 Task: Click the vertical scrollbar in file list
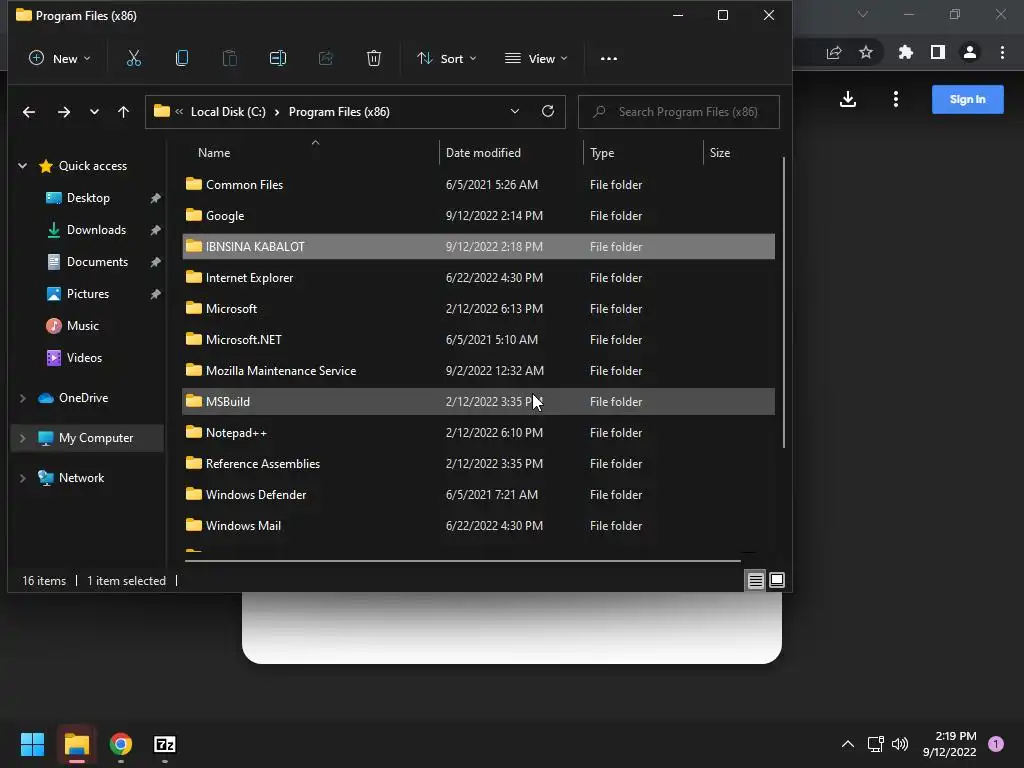click(783, 302)
